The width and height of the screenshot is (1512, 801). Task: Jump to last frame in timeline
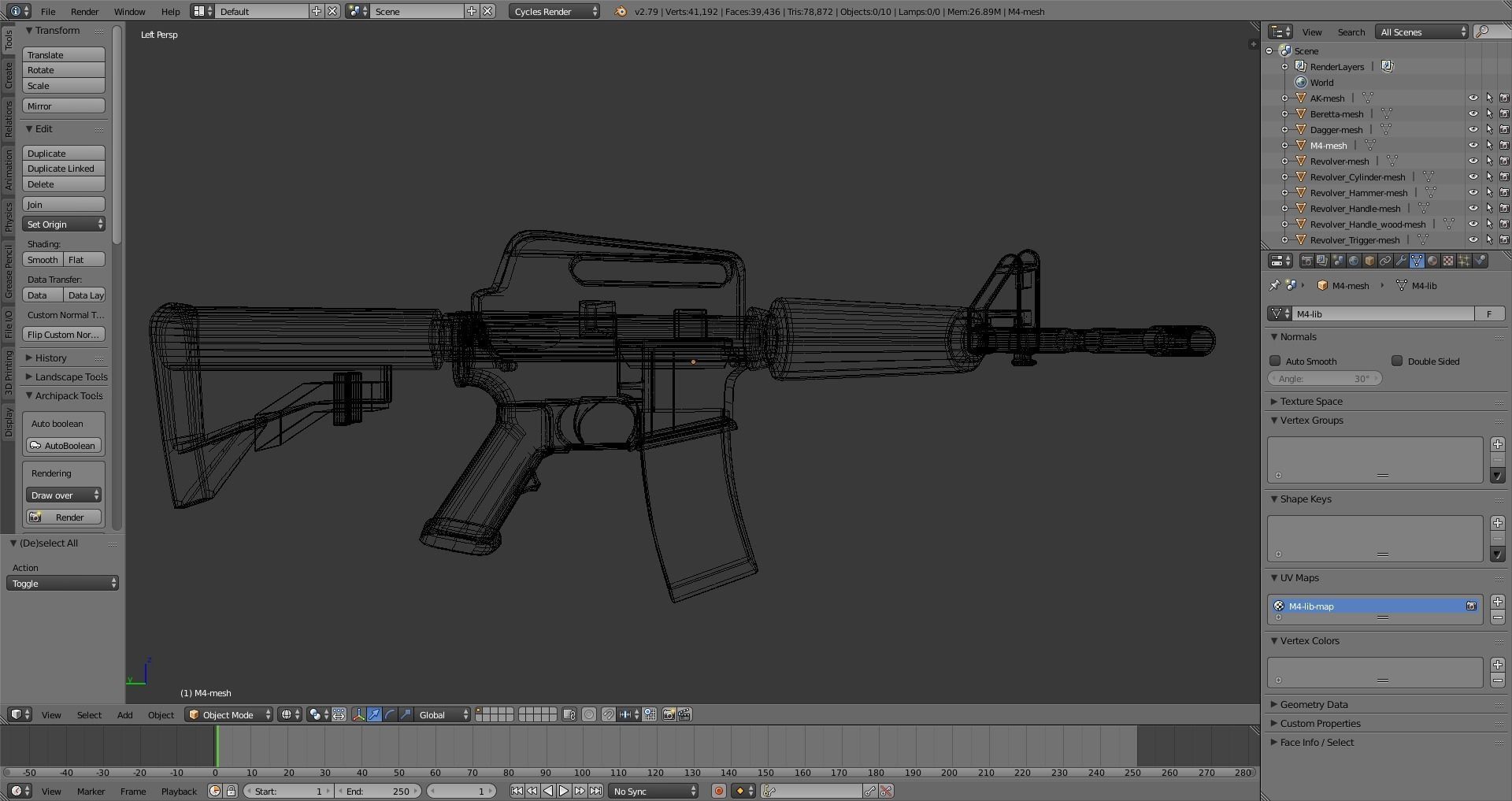[x=596, y=791]
